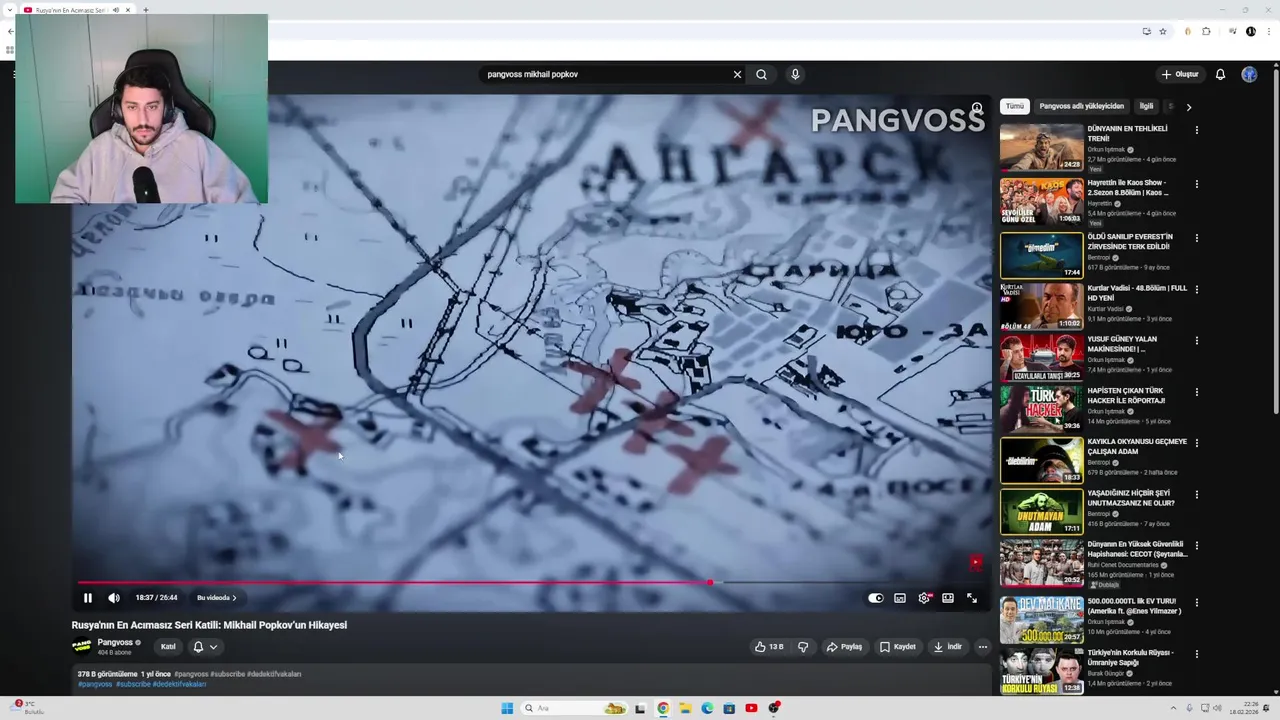Open Chrome three-dot menu

[x=1268, y=31]
